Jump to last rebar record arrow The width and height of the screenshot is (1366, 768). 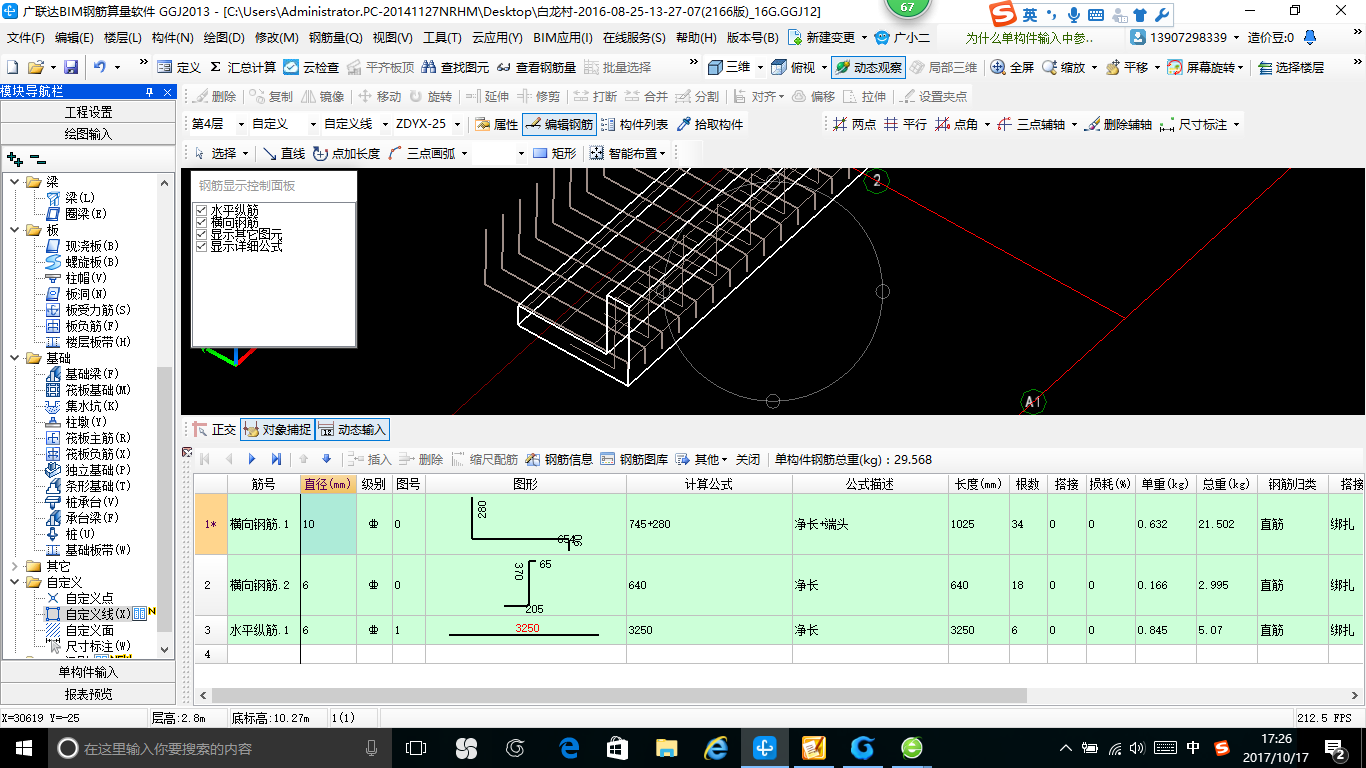(276, 459)
